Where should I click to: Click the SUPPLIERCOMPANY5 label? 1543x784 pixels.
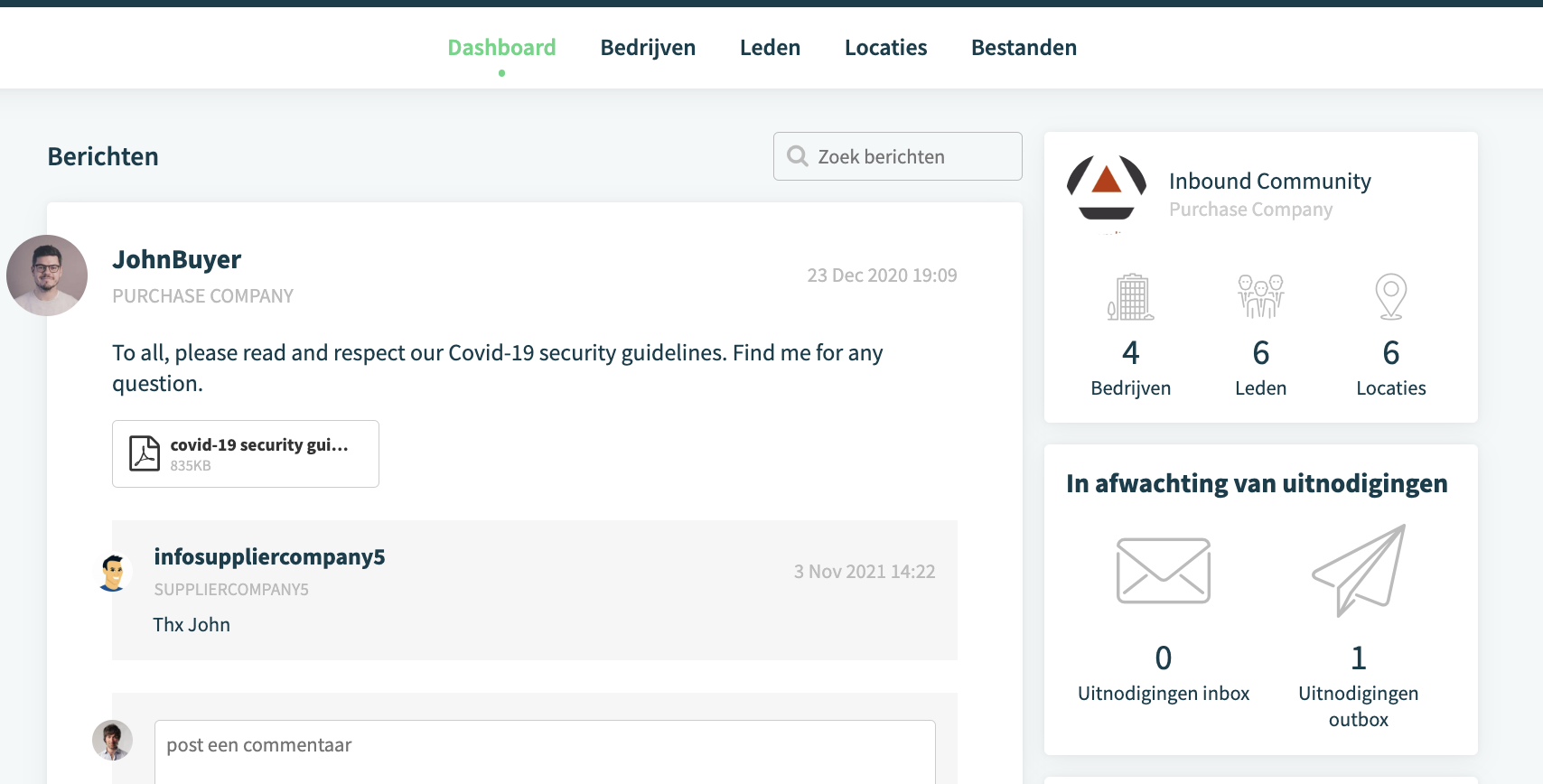[231, 590]
